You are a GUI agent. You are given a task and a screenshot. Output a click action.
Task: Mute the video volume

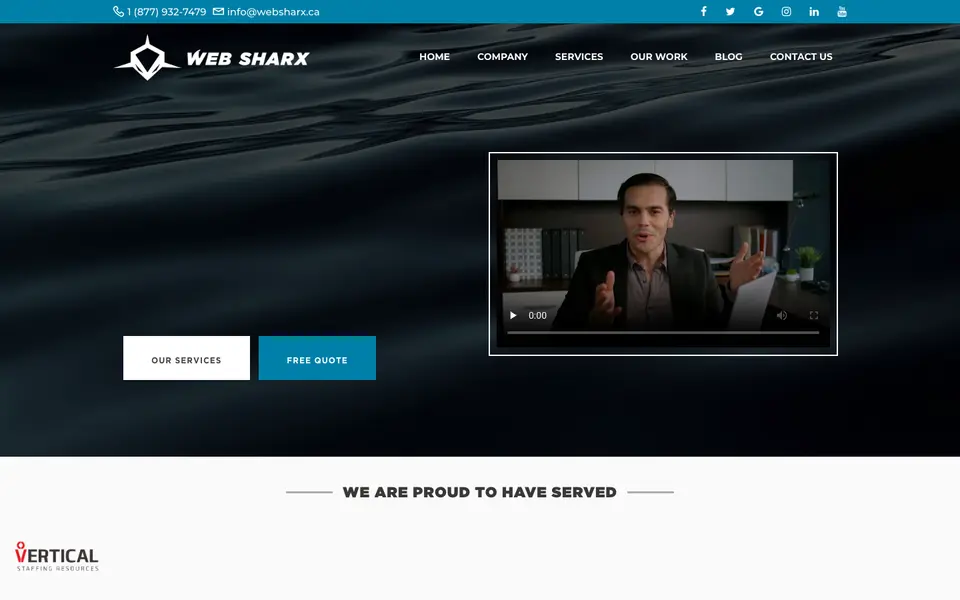coord(782,315)
